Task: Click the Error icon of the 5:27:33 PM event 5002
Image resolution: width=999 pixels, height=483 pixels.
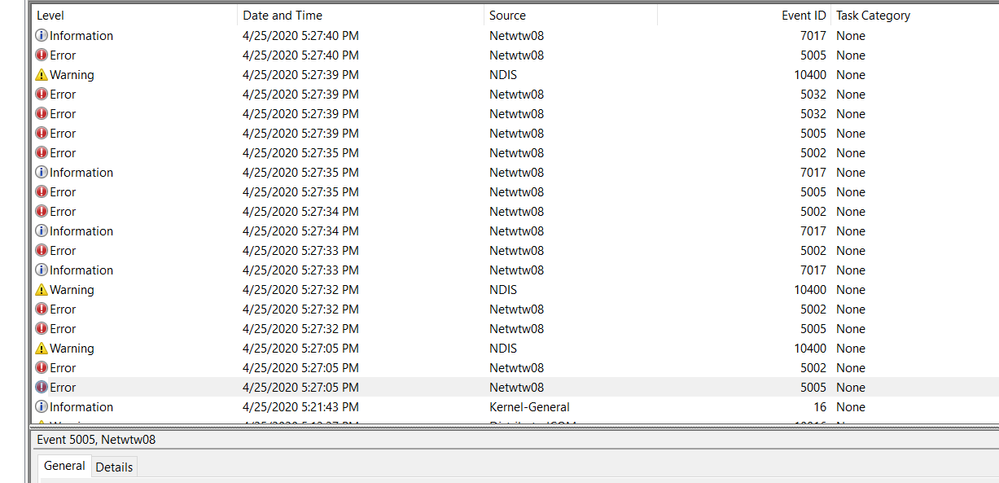Action: tap(41, 250)
